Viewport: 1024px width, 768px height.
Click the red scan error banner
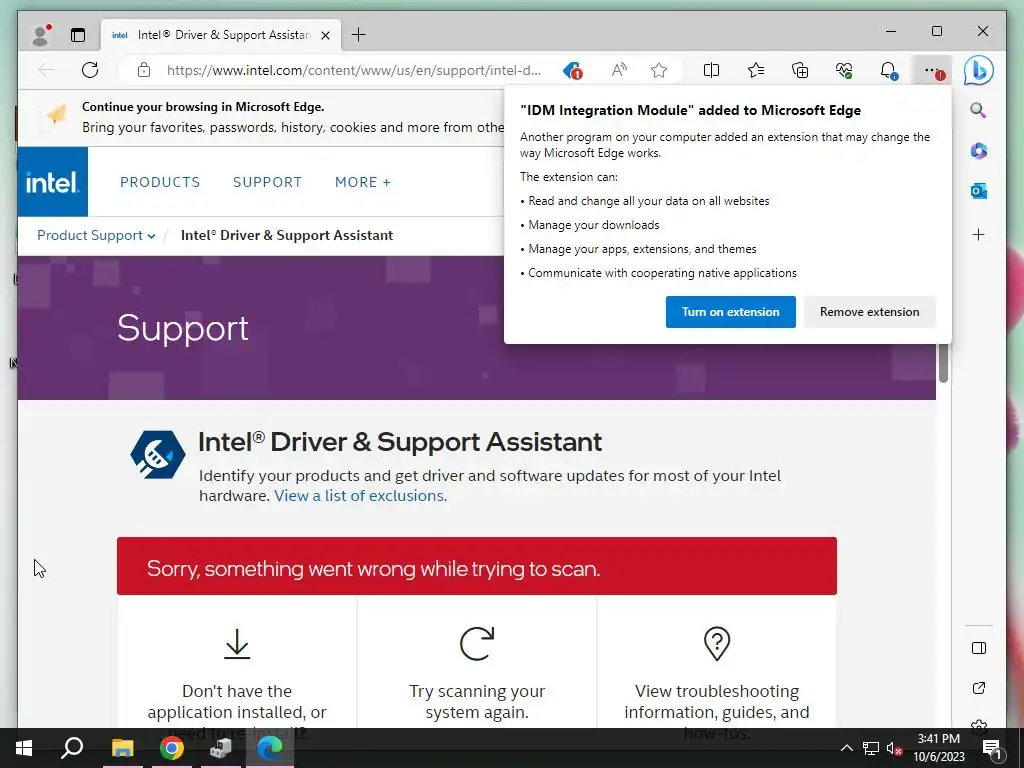(x=477, y=566)
